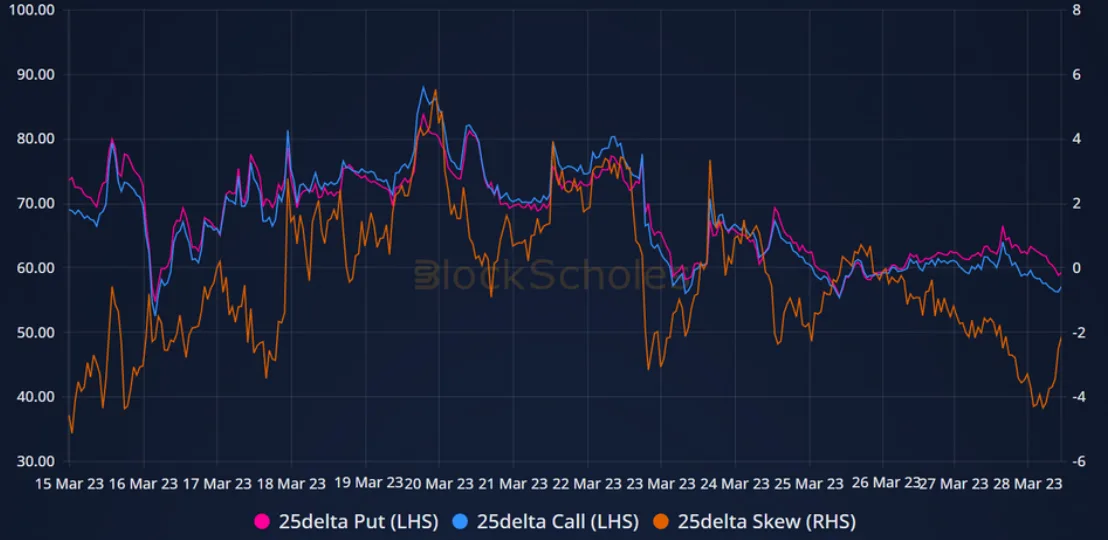Click the 17 Mar 23 date label
The image size is (1108, 540).
pyautogui.click(x=217, y=484)
